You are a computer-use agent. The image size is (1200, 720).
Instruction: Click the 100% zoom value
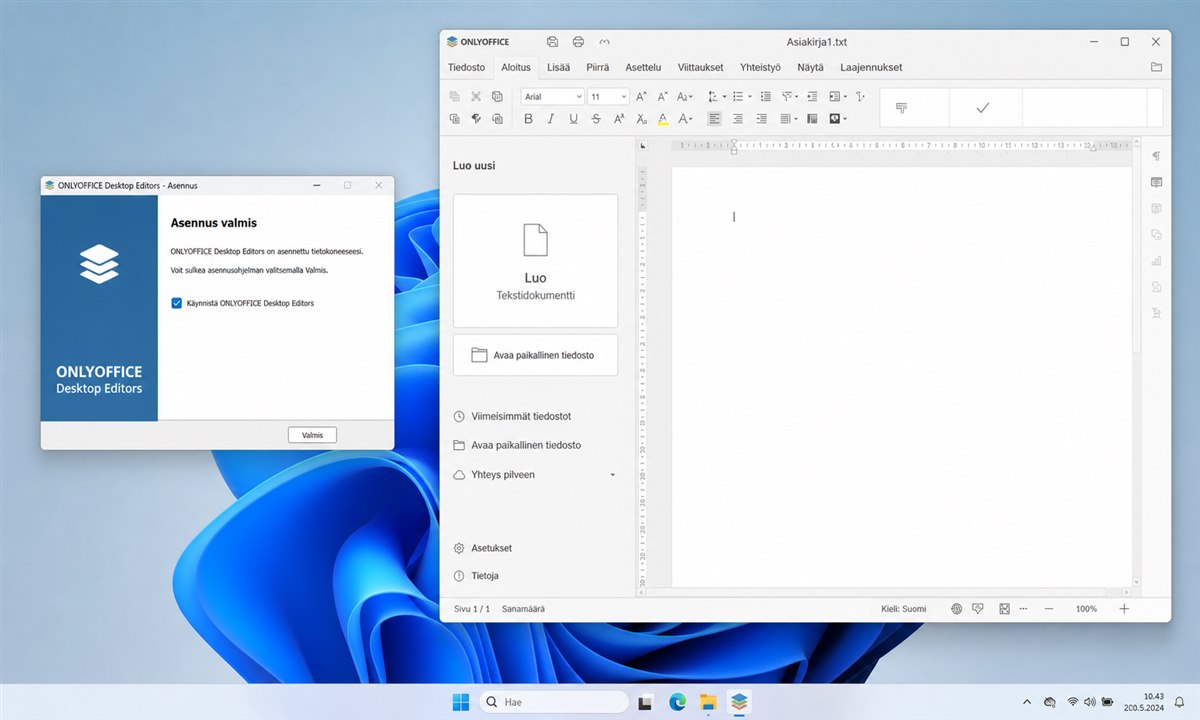click(x=1086, y=608)
